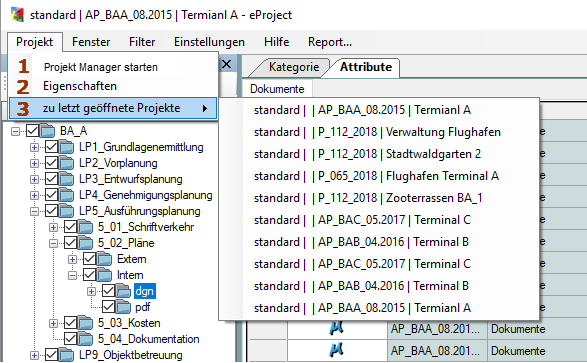Click the LP5_Ausführungsplanung folder icon
Screen dimensions: 587x363
click(66, 211)
